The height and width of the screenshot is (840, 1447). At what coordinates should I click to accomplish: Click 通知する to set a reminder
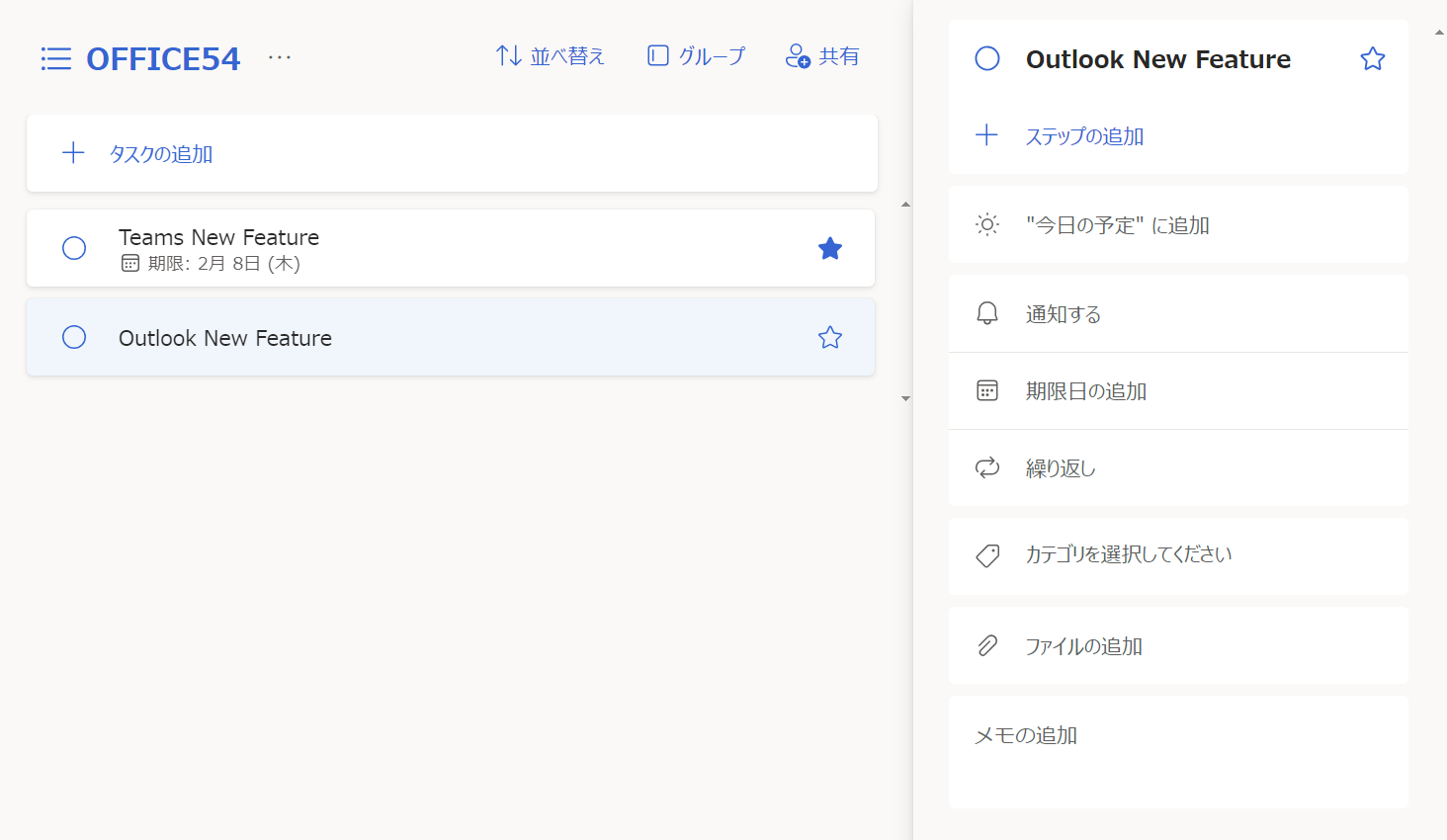[1178, 313]
